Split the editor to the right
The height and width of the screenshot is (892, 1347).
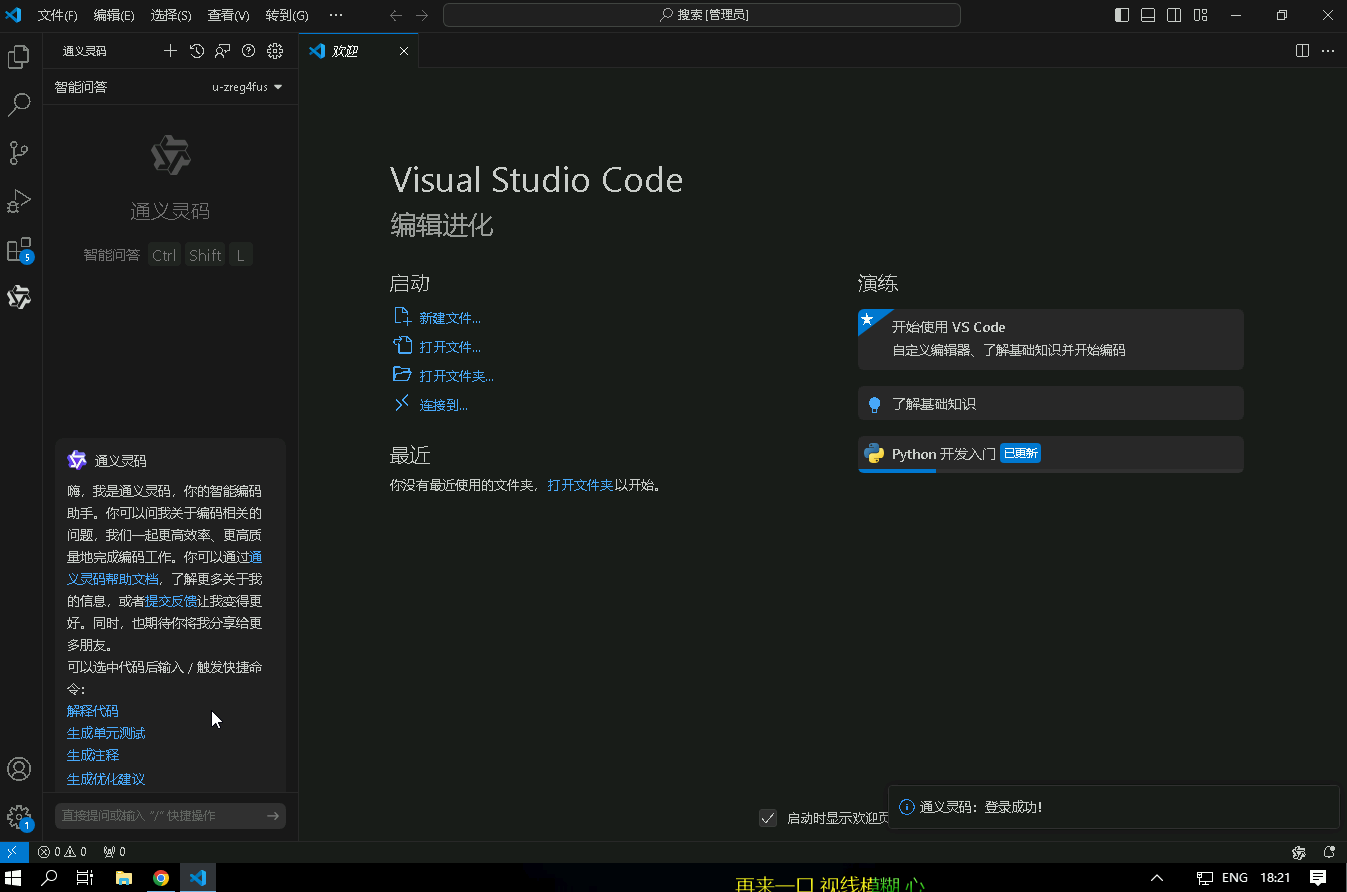pyautogui.click(x=1302, y=51)
